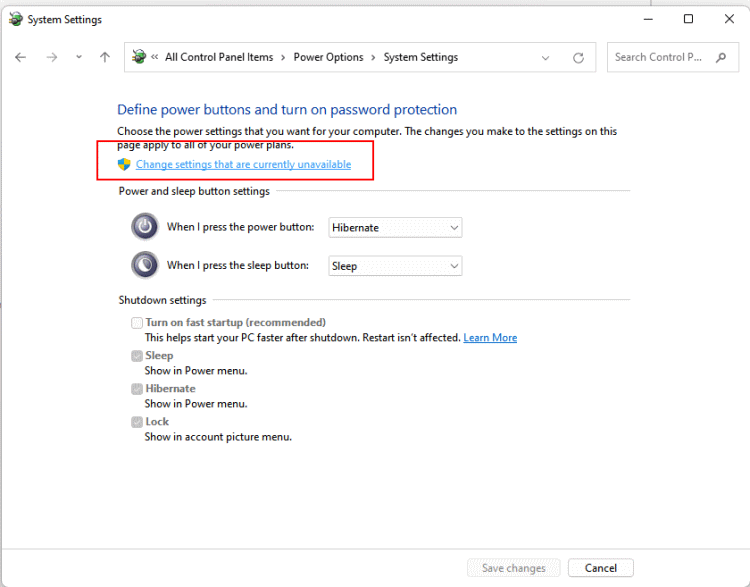Expand the address bar history dropdown
The width and height of the screenshot is (750, 587).
[x=545, y=58]
